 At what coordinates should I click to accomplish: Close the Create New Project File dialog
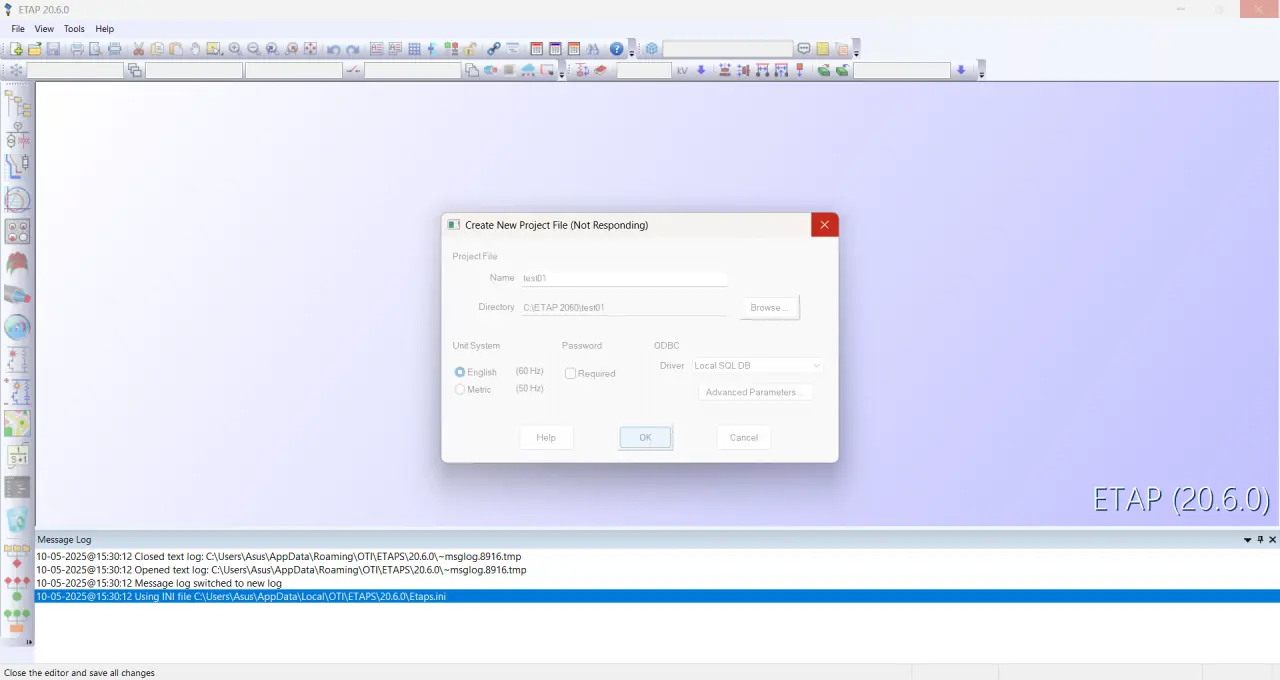point(824,225)
